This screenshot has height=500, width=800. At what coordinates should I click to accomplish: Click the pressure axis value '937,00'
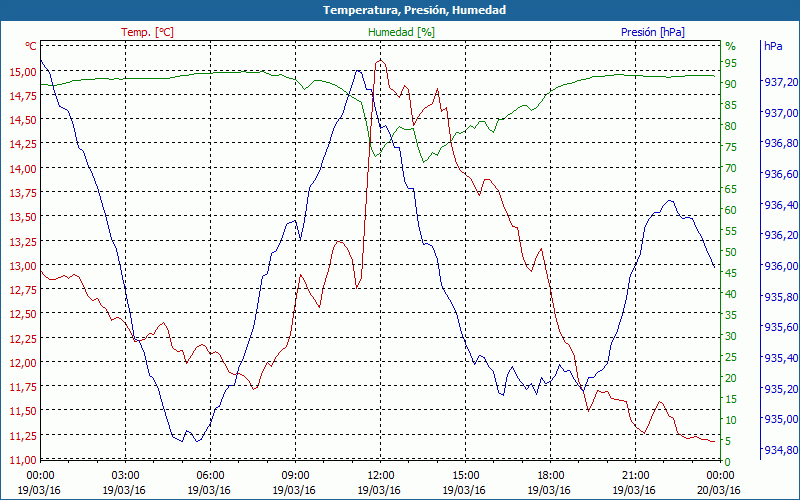[781, 113]
